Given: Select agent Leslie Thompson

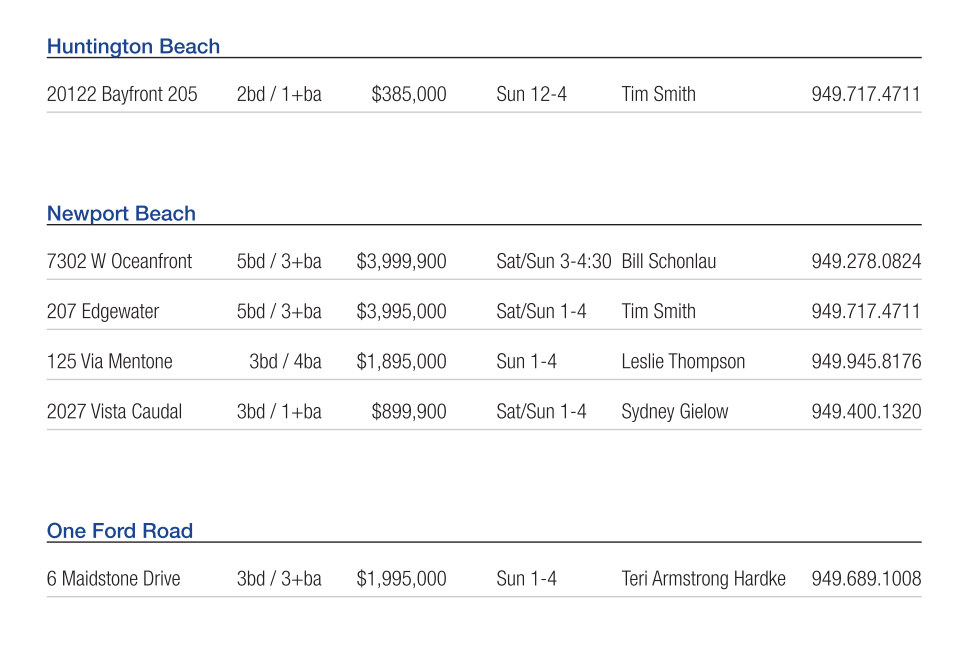Looking at the screenshot, I should [x=683, y=361].
